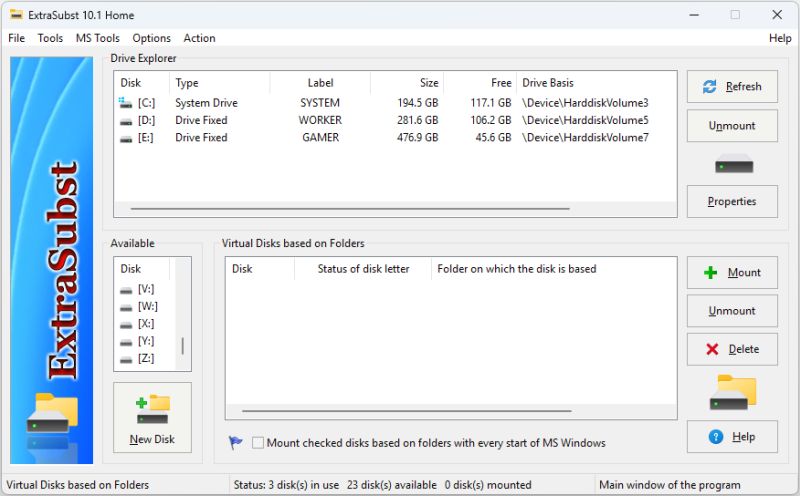
Task: Open Properties of the selected drive
Action: click(x=732, y=201)
